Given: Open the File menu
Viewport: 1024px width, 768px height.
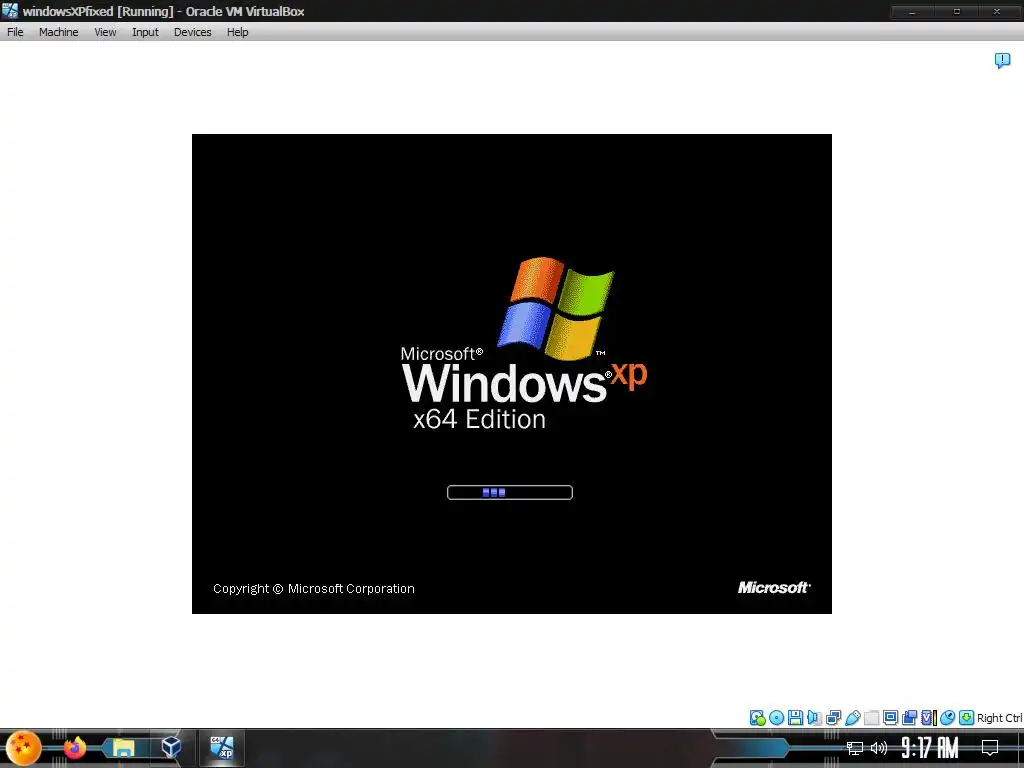Looking at the screenshot, I should (15, 32).
